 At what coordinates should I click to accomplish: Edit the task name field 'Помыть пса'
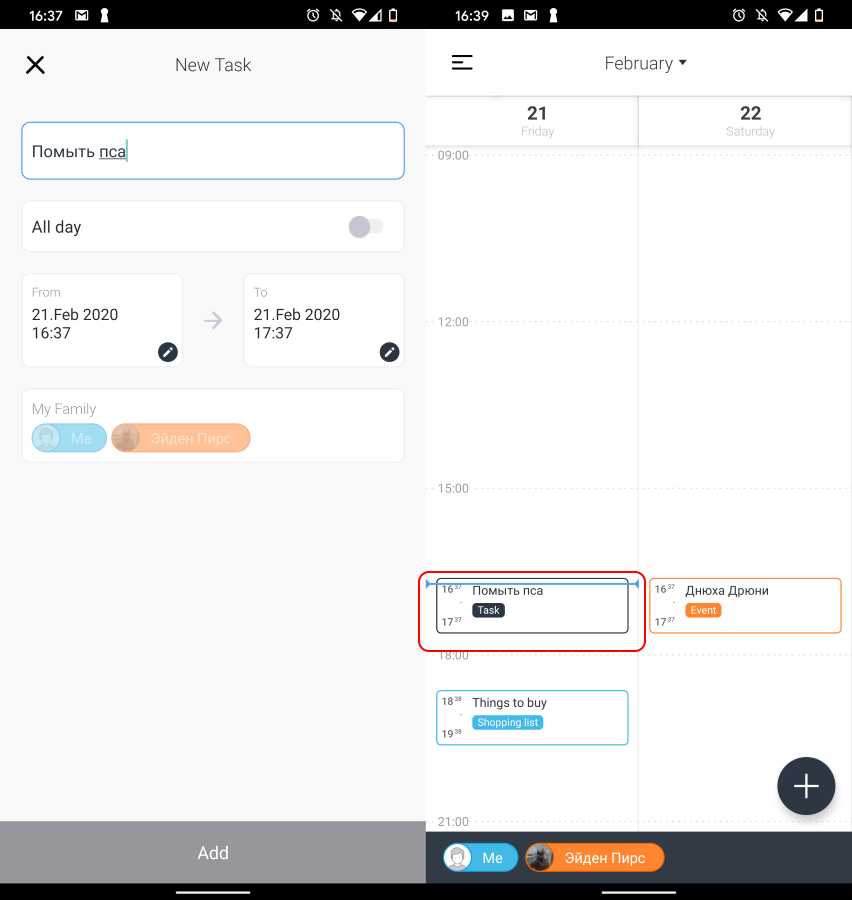coord(213,151)
